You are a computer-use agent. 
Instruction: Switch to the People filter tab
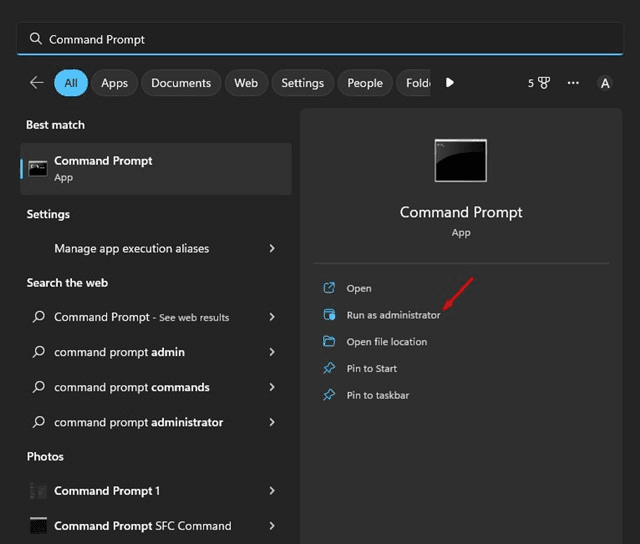point(365,83)
